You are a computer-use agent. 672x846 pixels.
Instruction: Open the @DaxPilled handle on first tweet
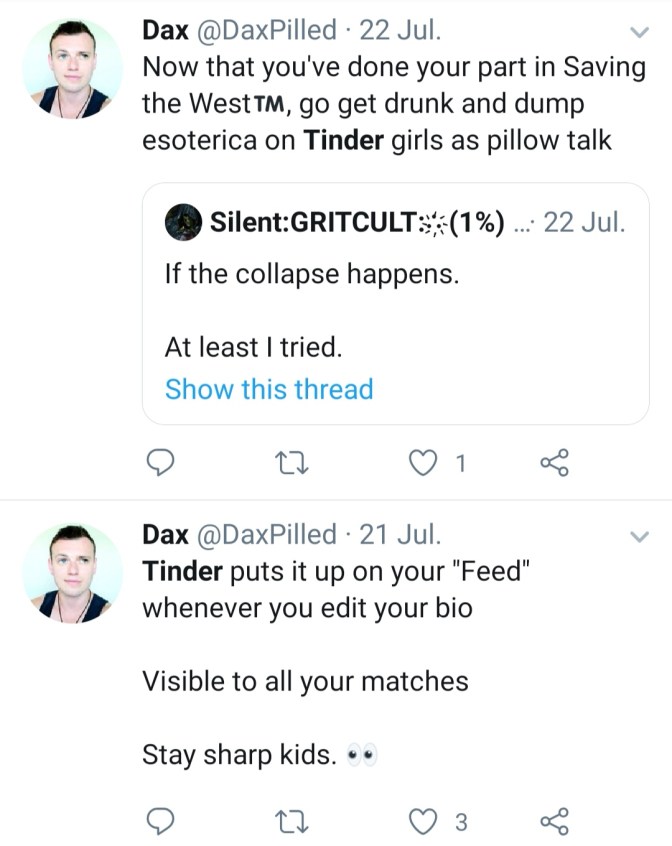pyautogui.click(x=265, y=31)
